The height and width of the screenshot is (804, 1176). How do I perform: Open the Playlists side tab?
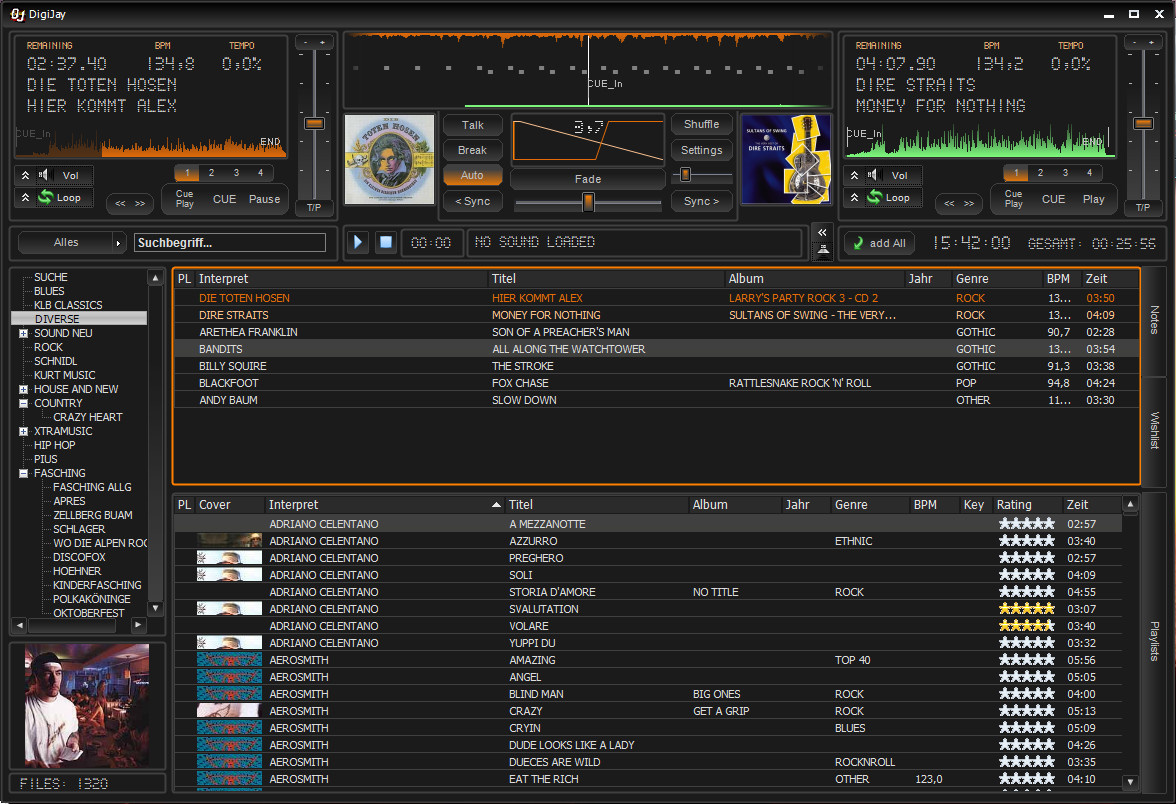coord(1154,640)
